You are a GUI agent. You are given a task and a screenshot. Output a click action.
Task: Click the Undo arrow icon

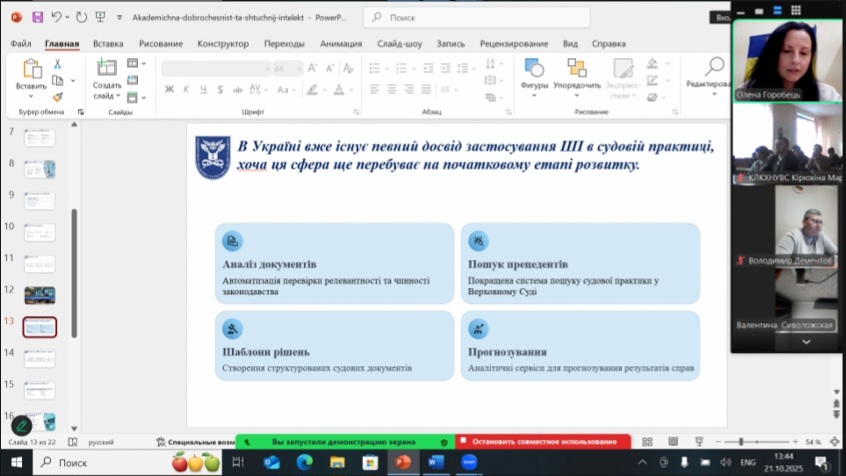(x=56, y=18)
